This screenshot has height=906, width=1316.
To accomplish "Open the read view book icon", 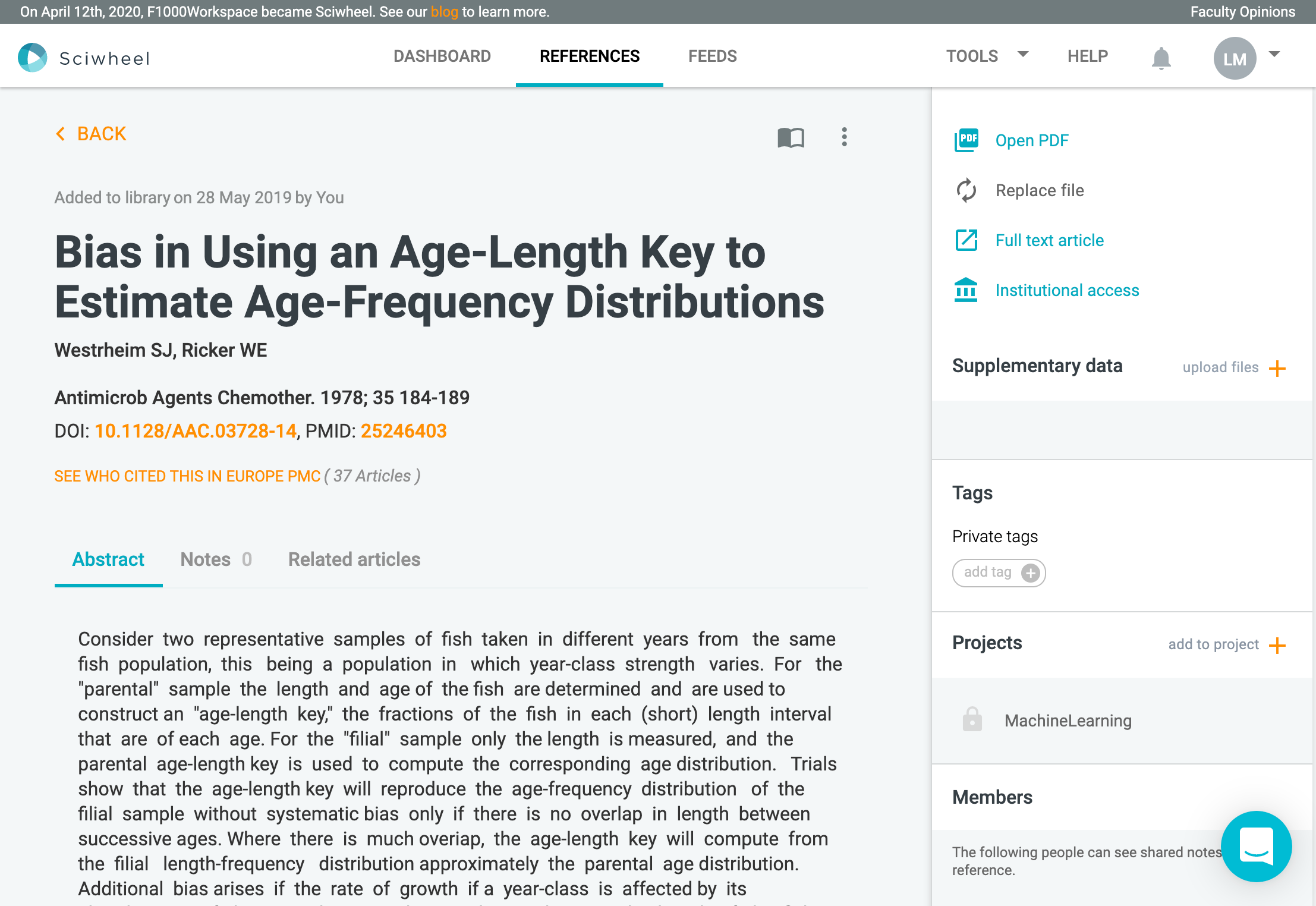I will [x=790, y=137].
